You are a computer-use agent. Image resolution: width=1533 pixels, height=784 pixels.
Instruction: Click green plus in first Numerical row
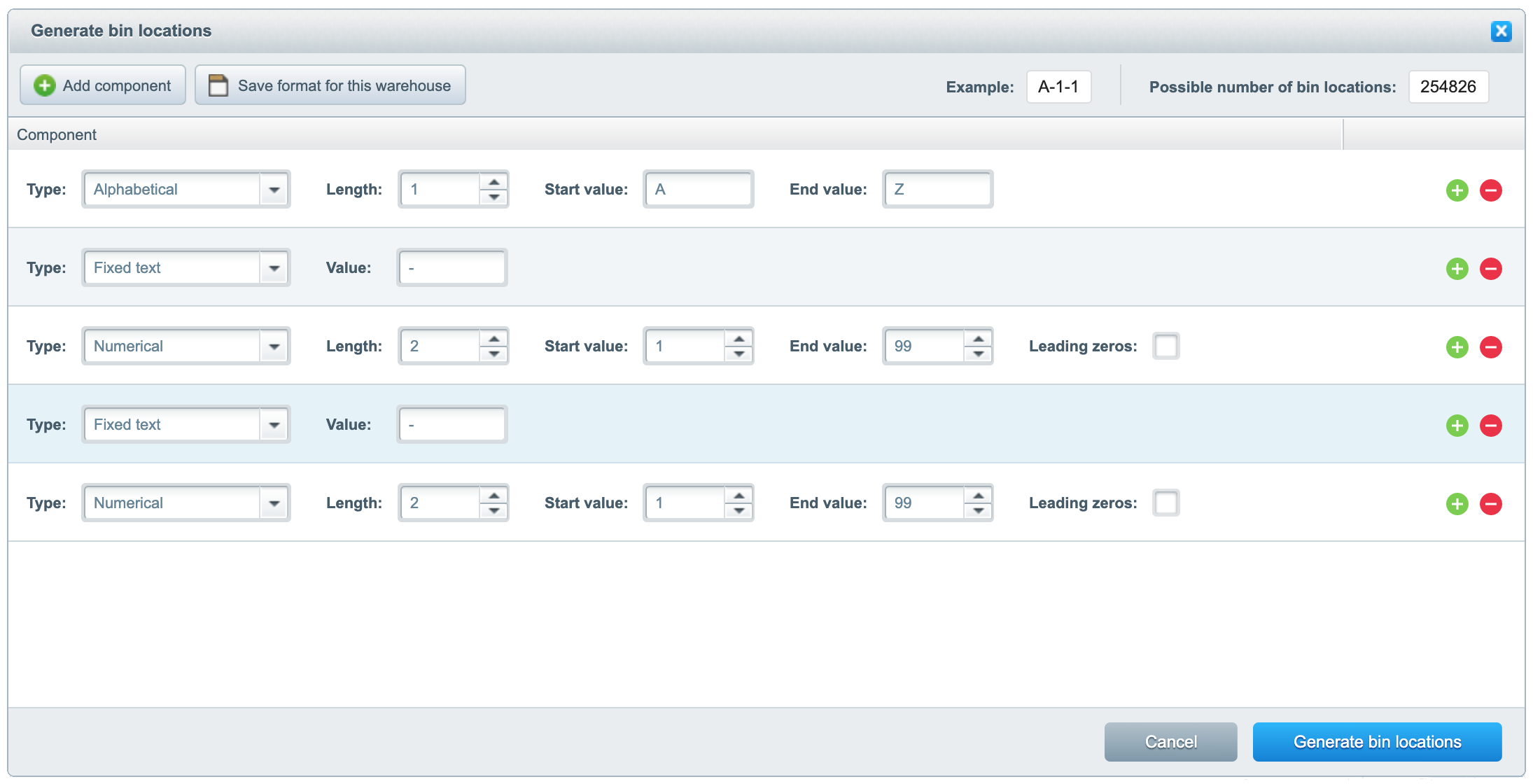click(x=1457, y=347)
